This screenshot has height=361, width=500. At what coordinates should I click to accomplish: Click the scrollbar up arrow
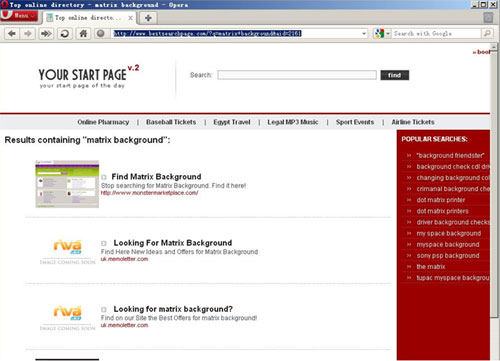click(494, 47)
